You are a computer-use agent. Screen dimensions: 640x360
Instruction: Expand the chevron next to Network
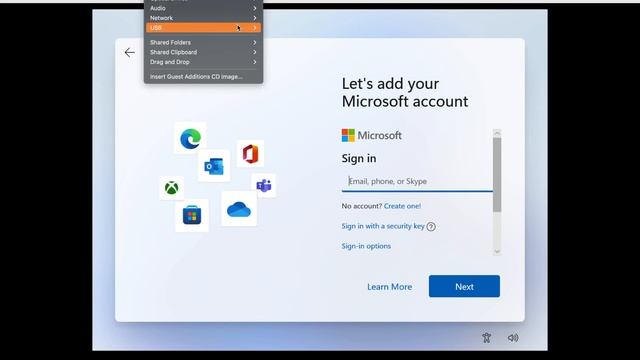coord(254,18)
